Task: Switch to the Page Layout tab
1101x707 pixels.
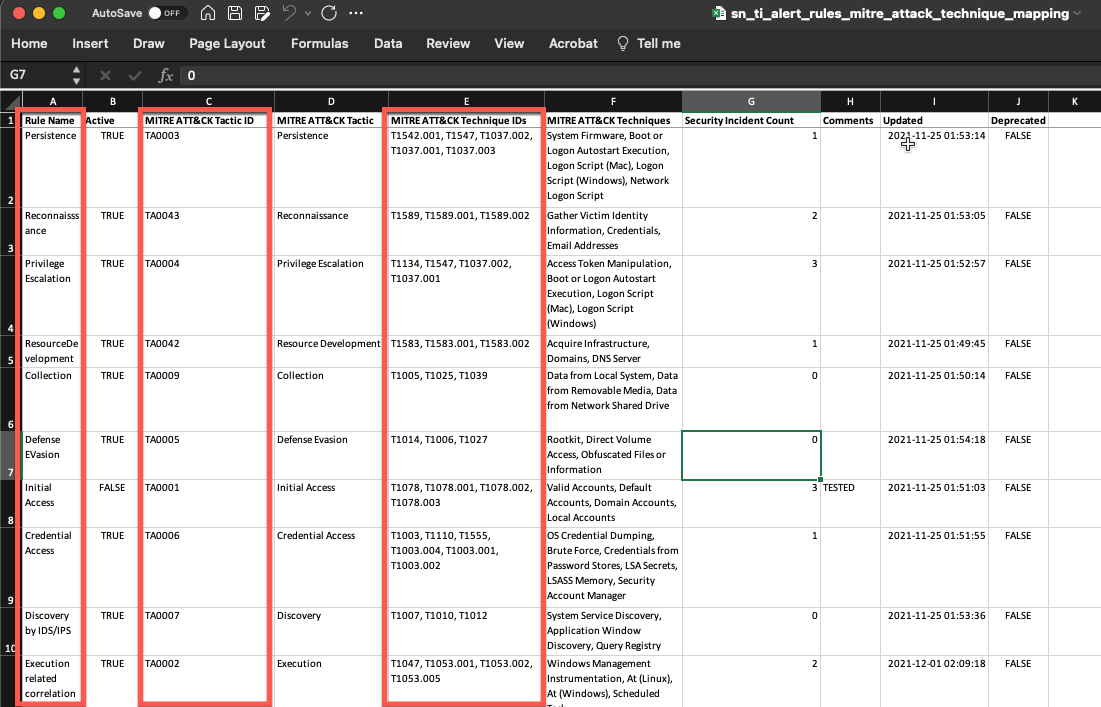Action: pyautogui.click(x=227, y=44)
